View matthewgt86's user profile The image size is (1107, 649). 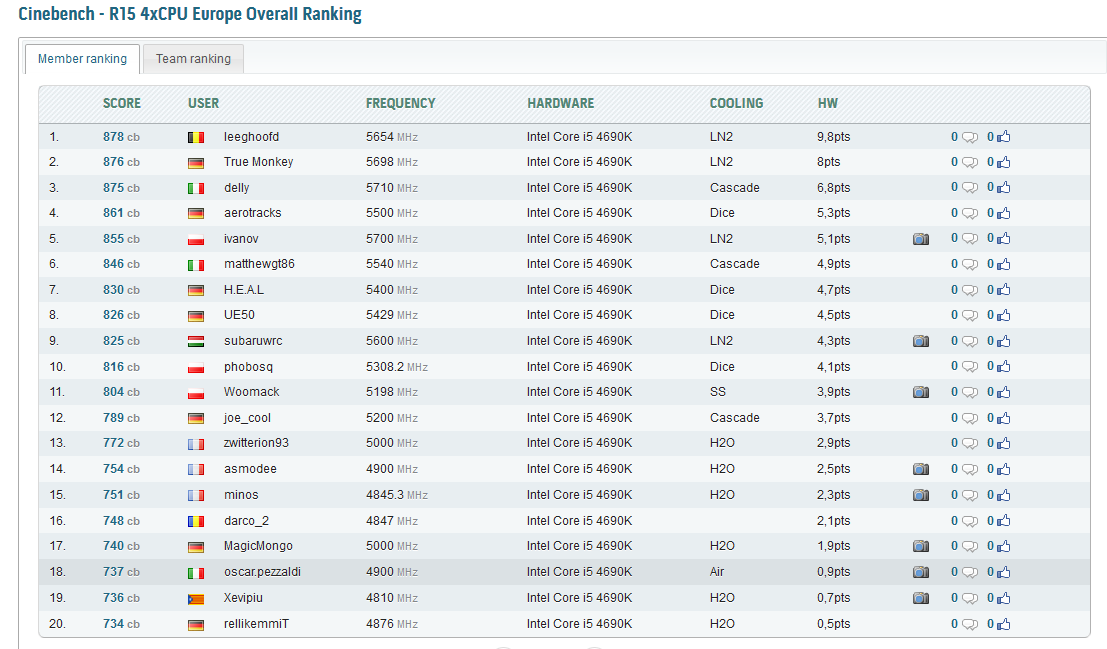tap(259, 264)
